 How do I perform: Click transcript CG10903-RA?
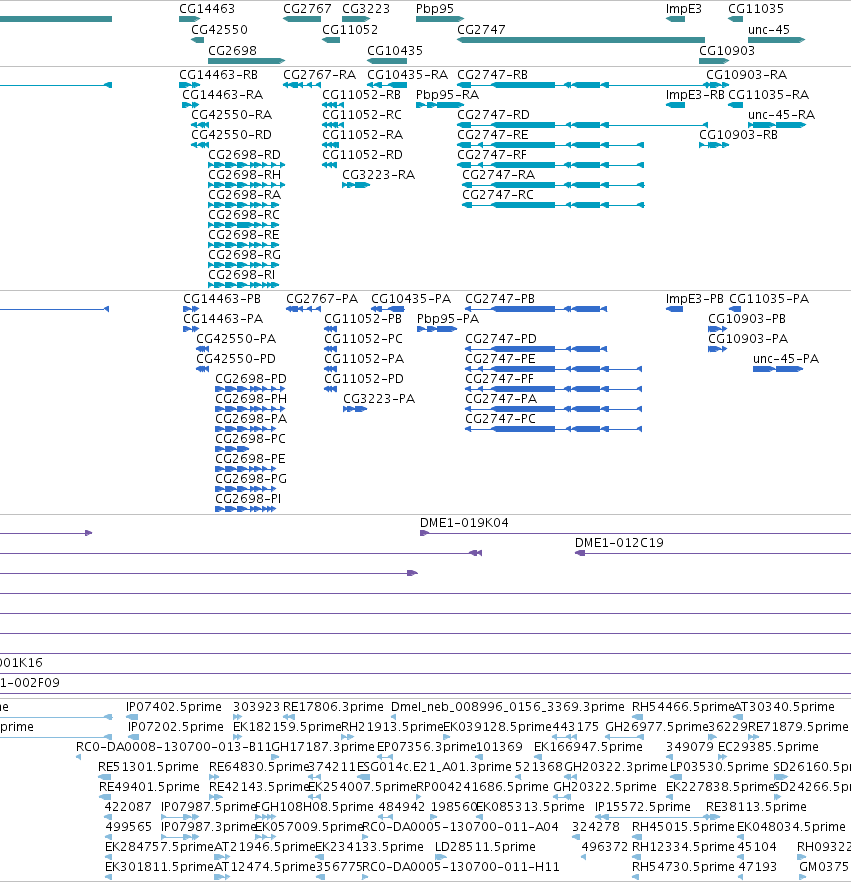pos(746,75)
